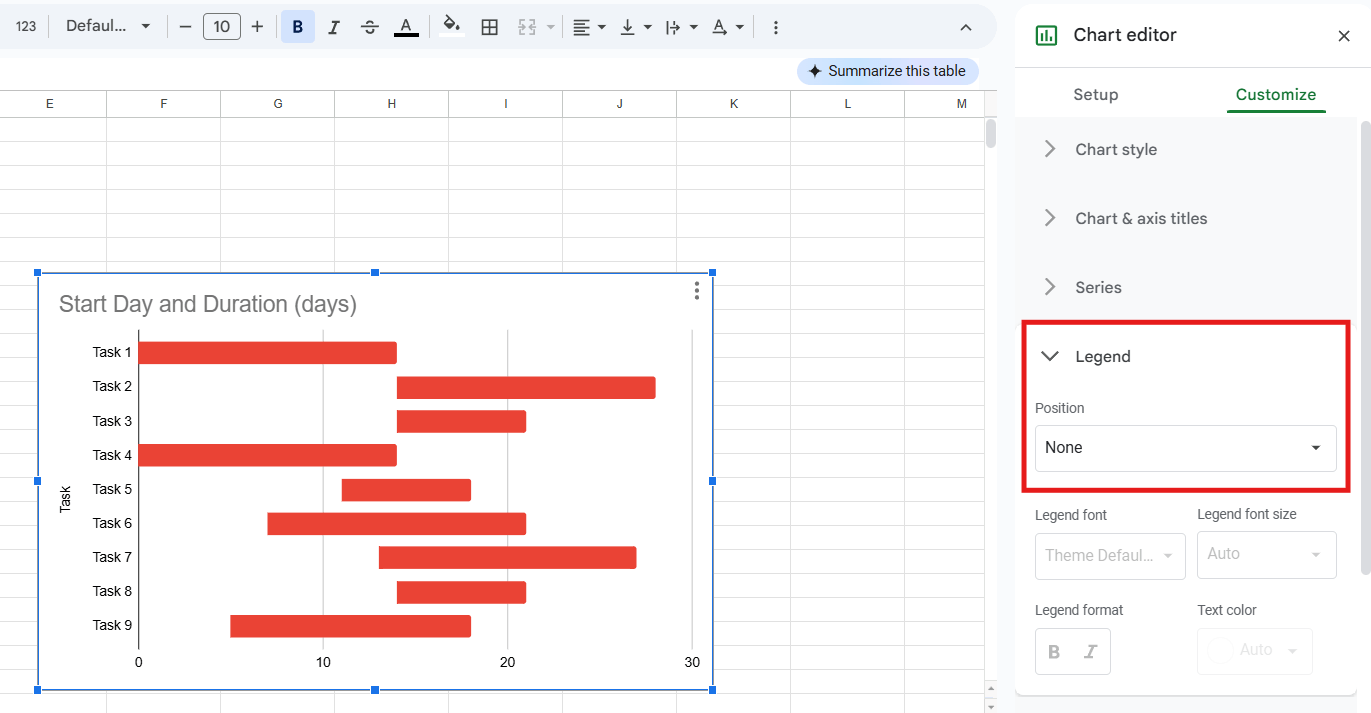Image resolution: width=1371 pixels, height=713 pixels.
Task: Open horizontal align options
Action: tap(589, 27)
